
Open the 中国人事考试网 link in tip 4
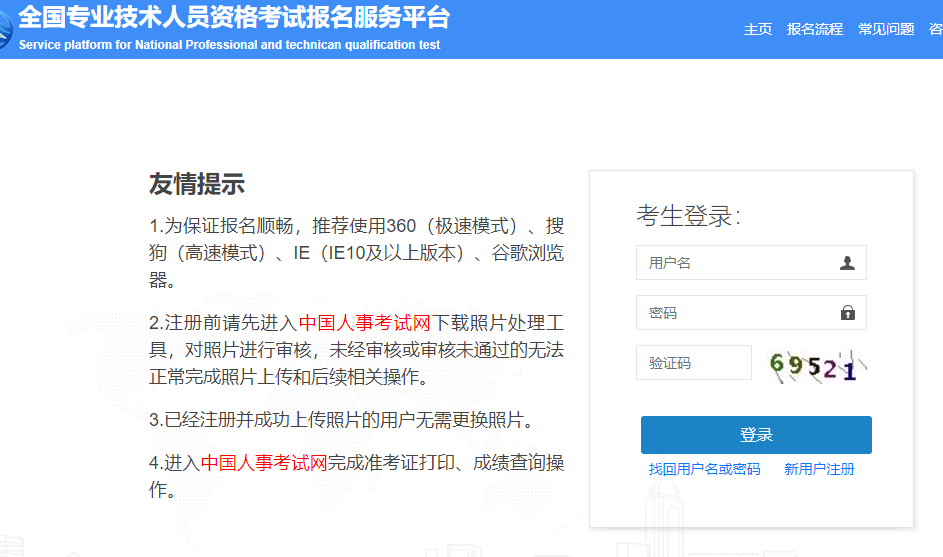tap(264, 463)
